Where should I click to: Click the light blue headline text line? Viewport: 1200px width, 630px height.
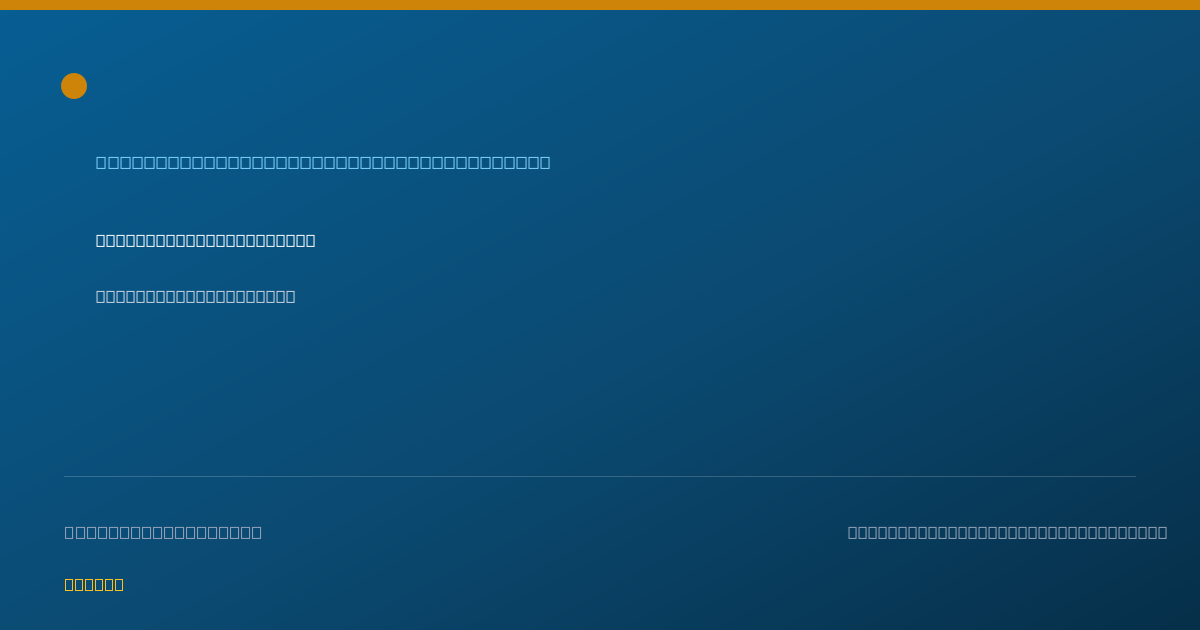[x=323, y=162]
